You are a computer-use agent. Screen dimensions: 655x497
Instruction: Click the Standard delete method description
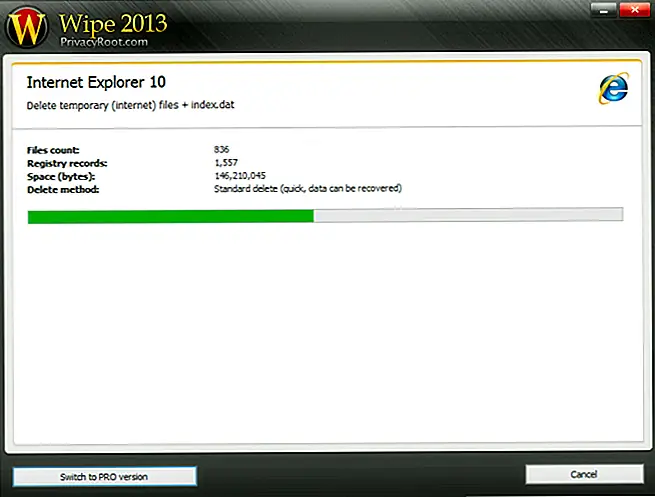tap(307, 188)
